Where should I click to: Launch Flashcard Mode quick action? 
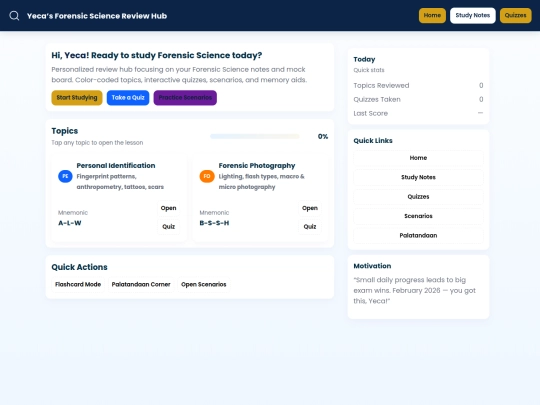[x=78, y=284]
